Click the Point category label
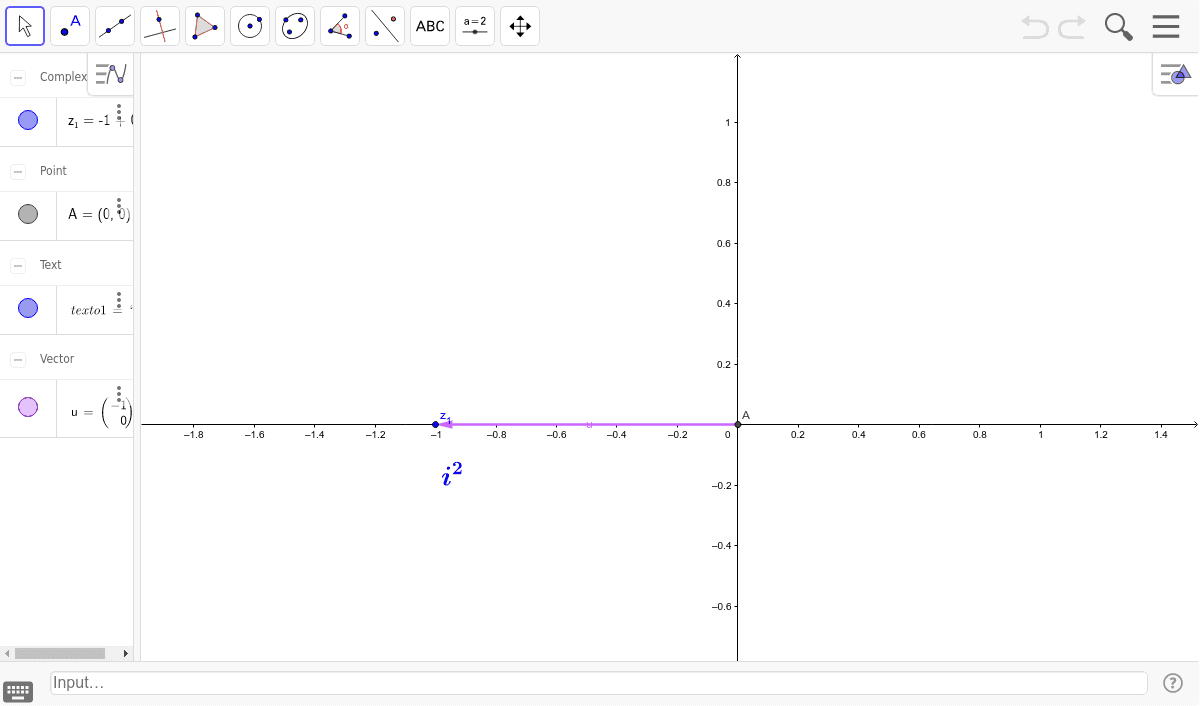1200x706 pixels. point(53,171)
